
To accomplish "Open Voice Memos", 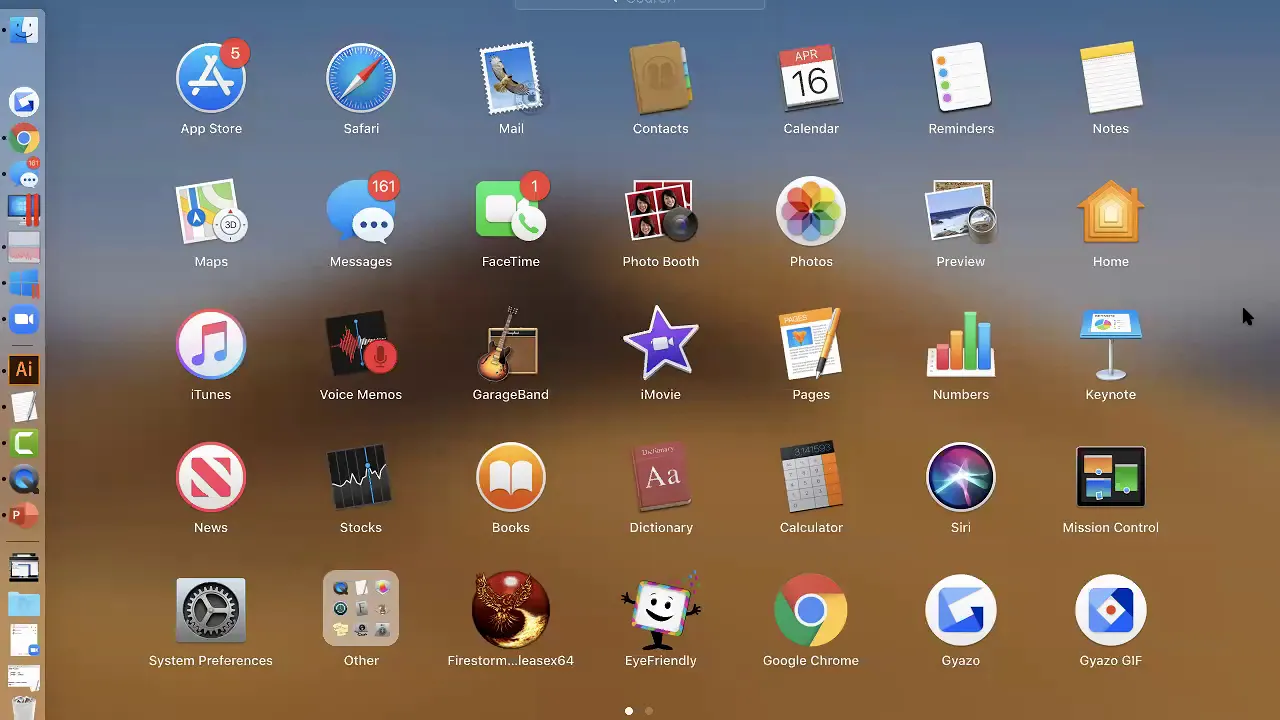I will 361,344.
